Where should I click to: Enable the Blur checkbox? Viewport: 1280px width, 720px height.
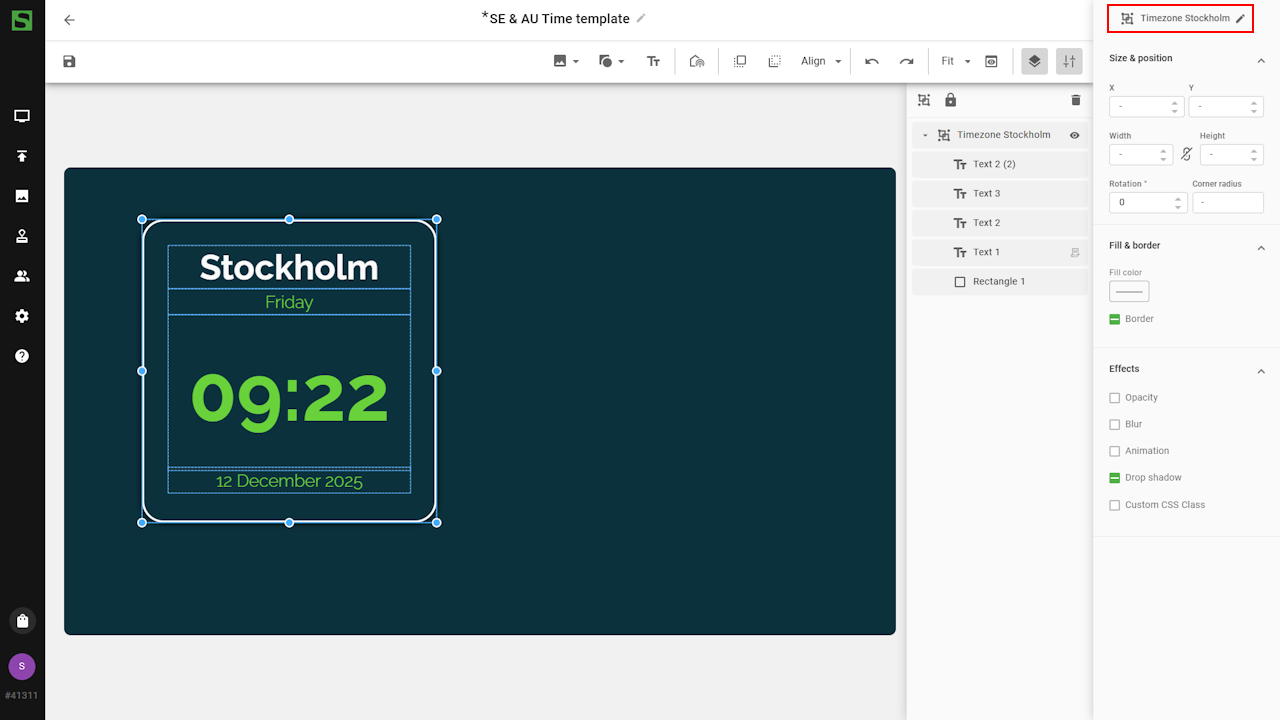[x=1115, y=425]
